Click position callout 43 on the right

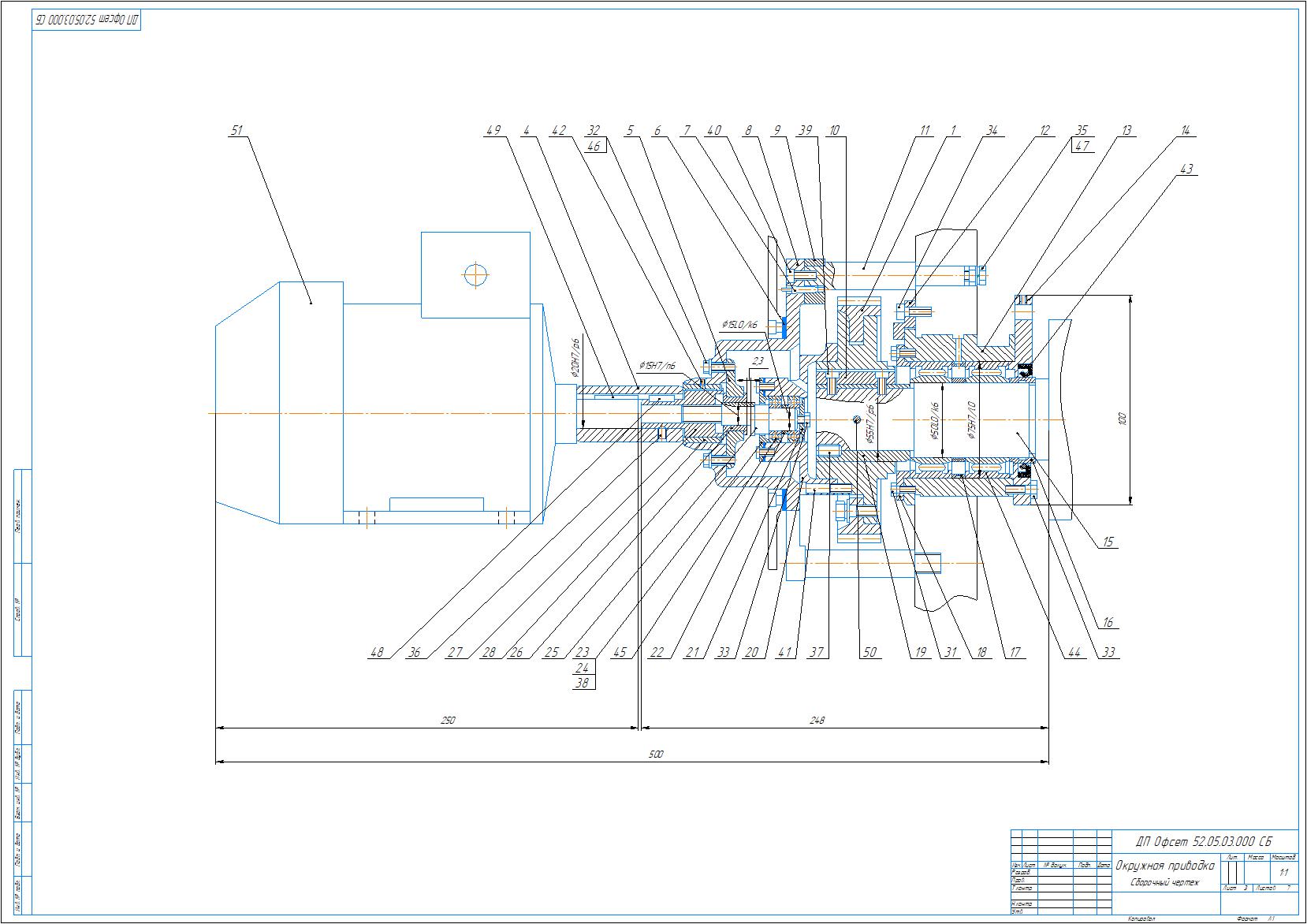tap(1186, 169)
